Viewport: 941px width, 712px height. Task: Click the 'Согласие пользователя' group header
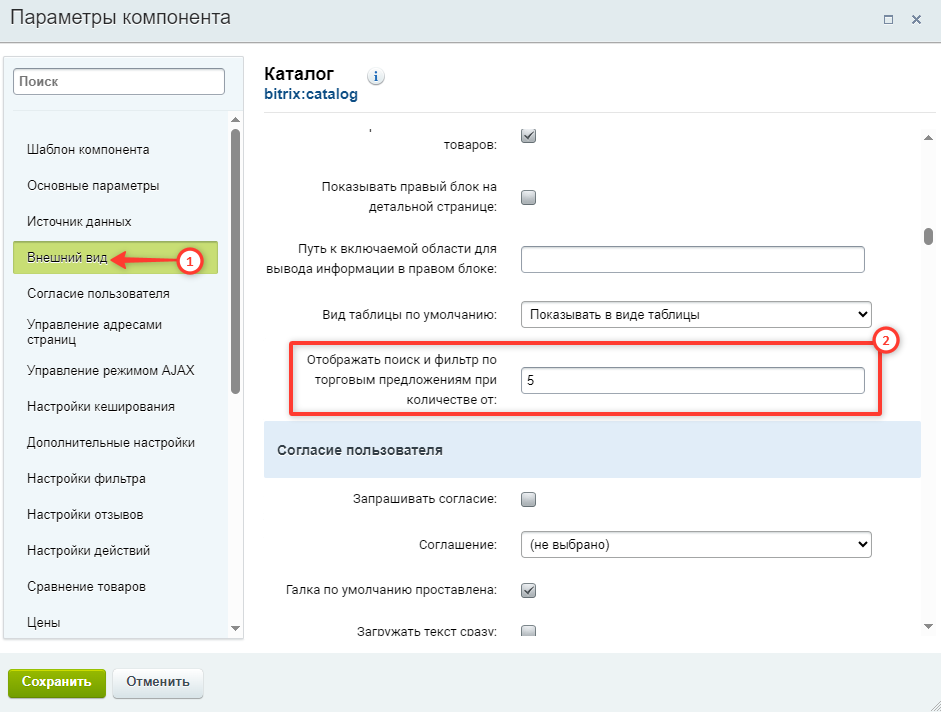(592, 450)
